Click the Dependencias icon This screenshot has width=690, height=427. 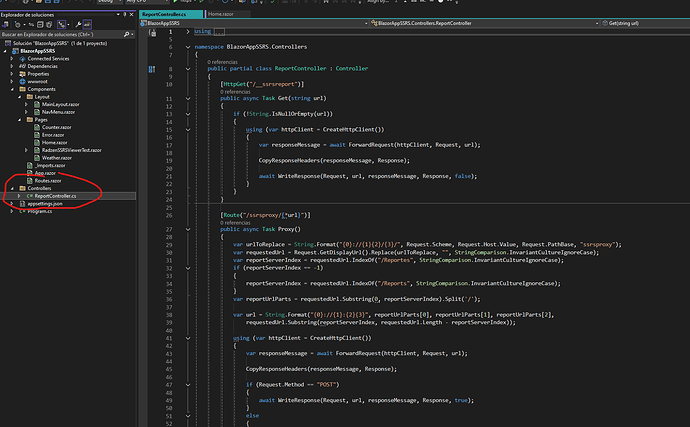pos(22,66)
